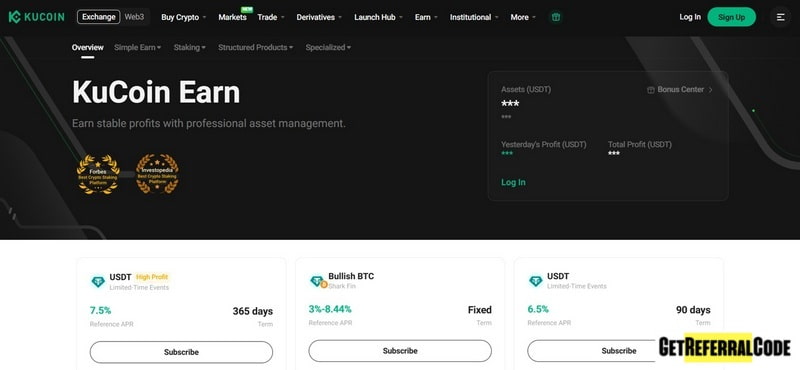Expand the Earn dropdown

coord(427,17)
